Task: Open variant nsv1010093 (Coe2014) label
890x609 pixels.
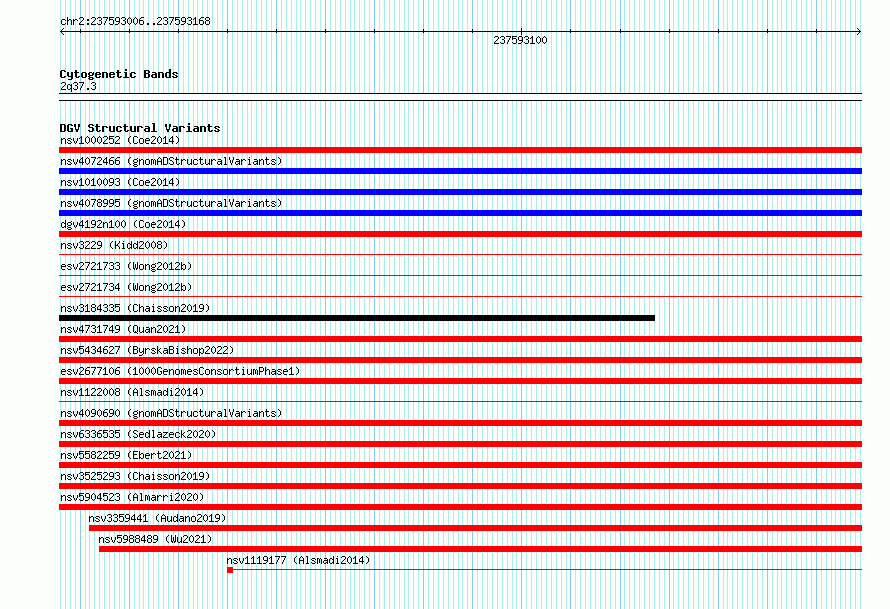Action: click(120, 182)
